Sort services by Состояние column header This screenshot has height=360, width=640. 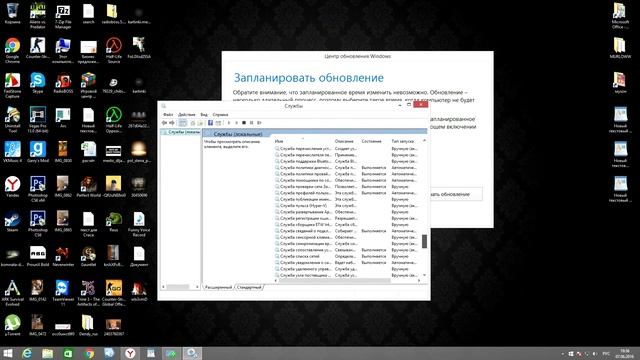click(x=374, y=141)
